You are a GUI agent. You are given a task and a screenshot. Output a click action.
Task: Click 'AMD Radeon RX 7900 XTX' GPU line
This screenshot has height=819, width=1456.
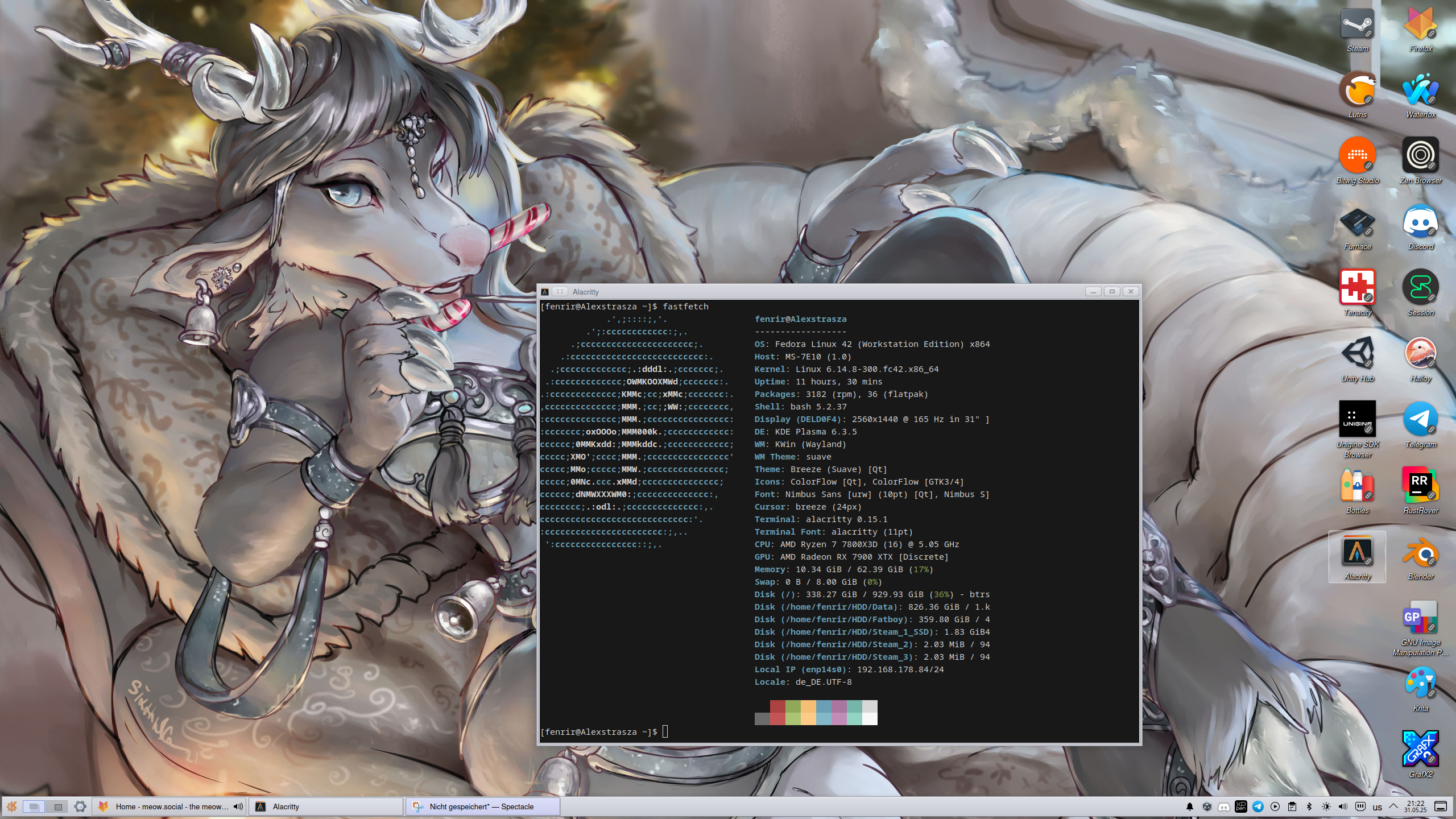[x=851, y=557]
